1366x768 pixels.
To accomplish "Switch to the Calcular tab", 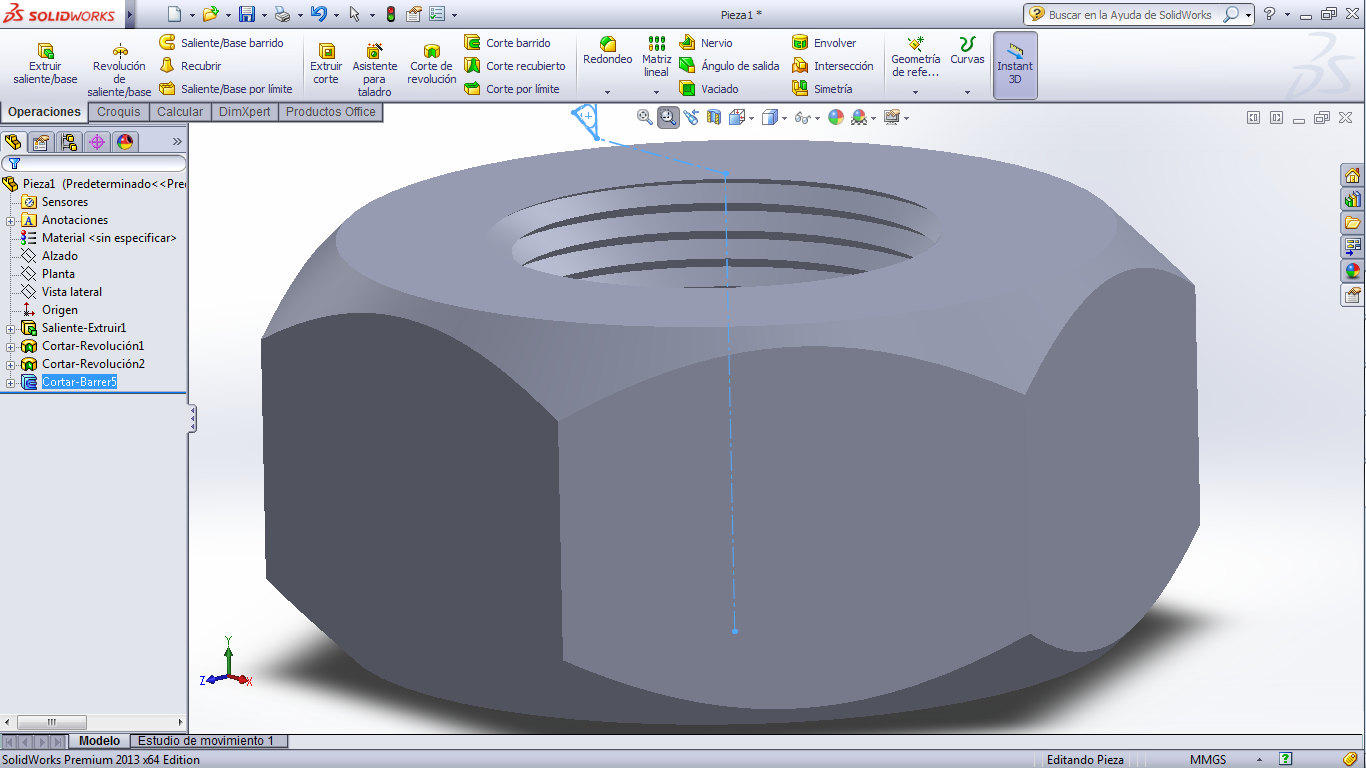I will coord(180,112).
